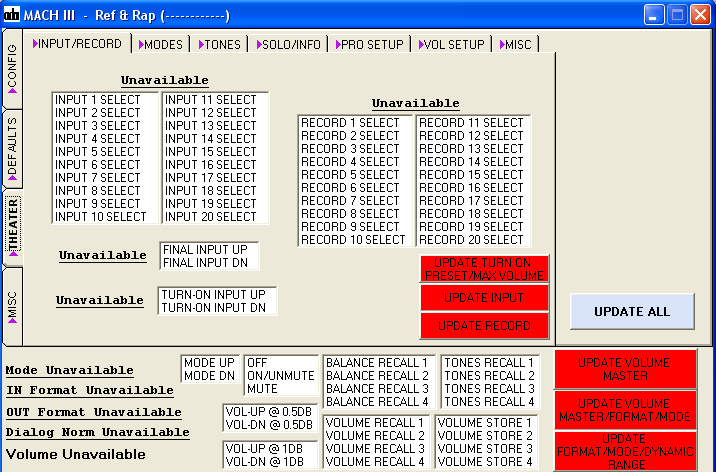Select VOLUME STORE 2 entry
This screenshot has width=716, height=472.
485,435
